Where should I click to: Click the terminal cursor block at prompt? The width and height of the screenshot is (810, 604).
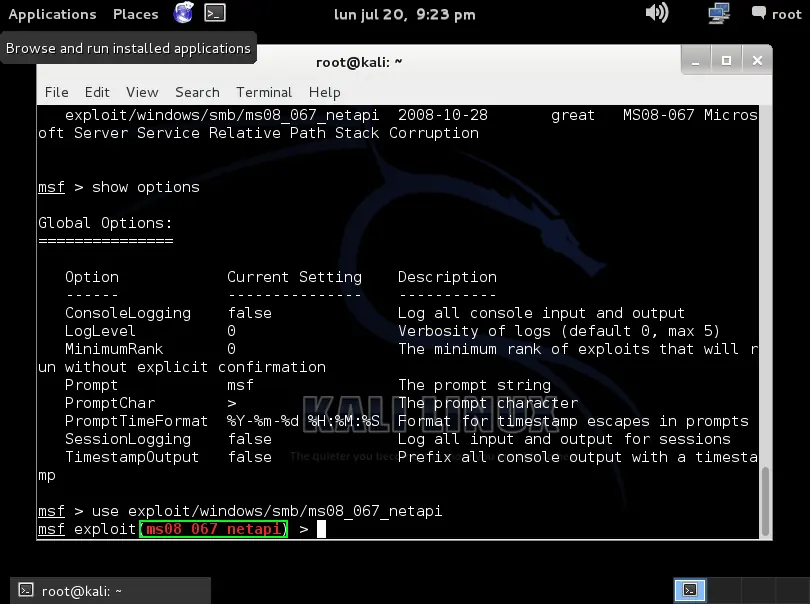click(321, 529)
